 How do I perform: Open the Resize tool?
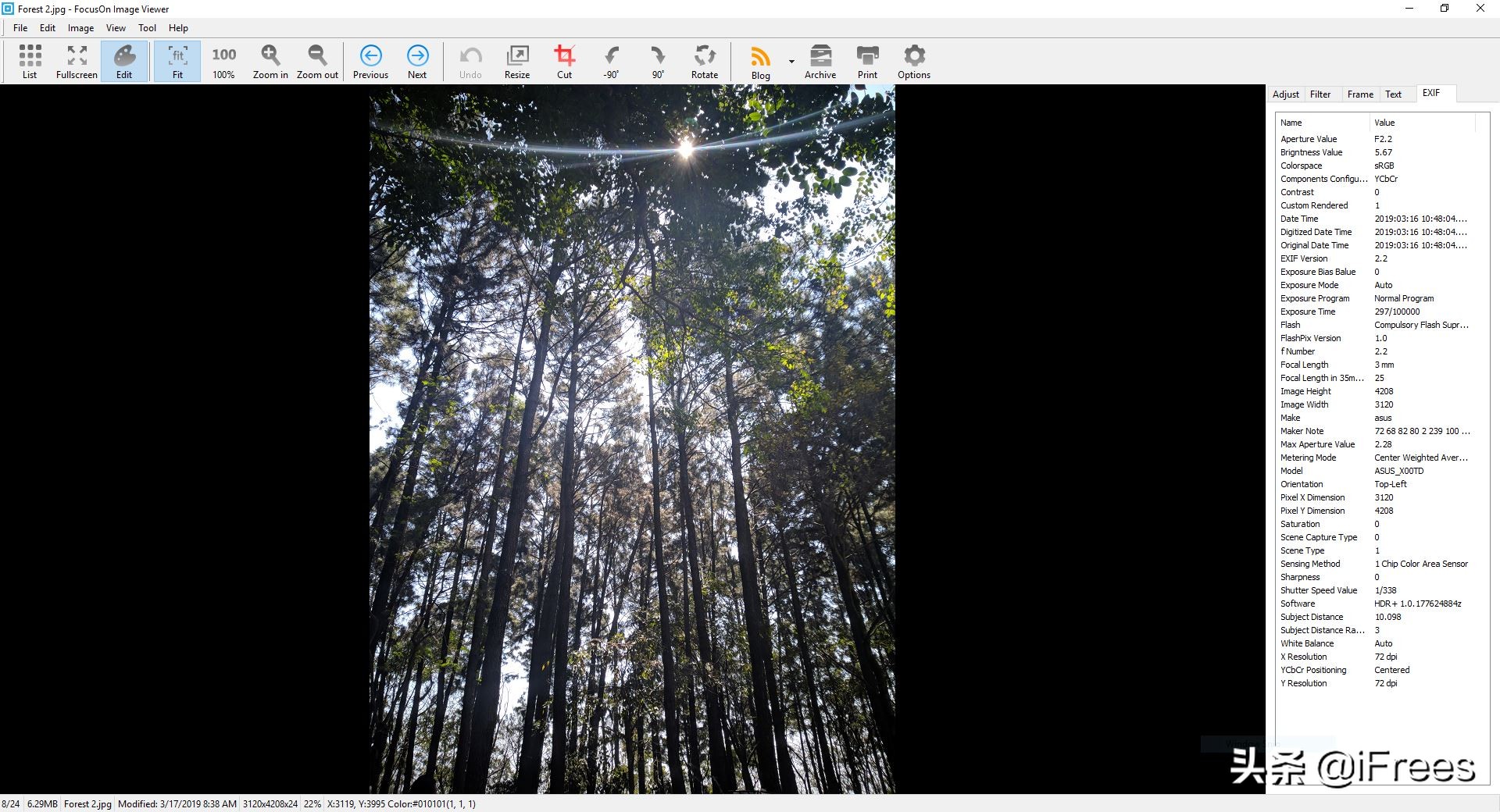click(x=517, y=61)
